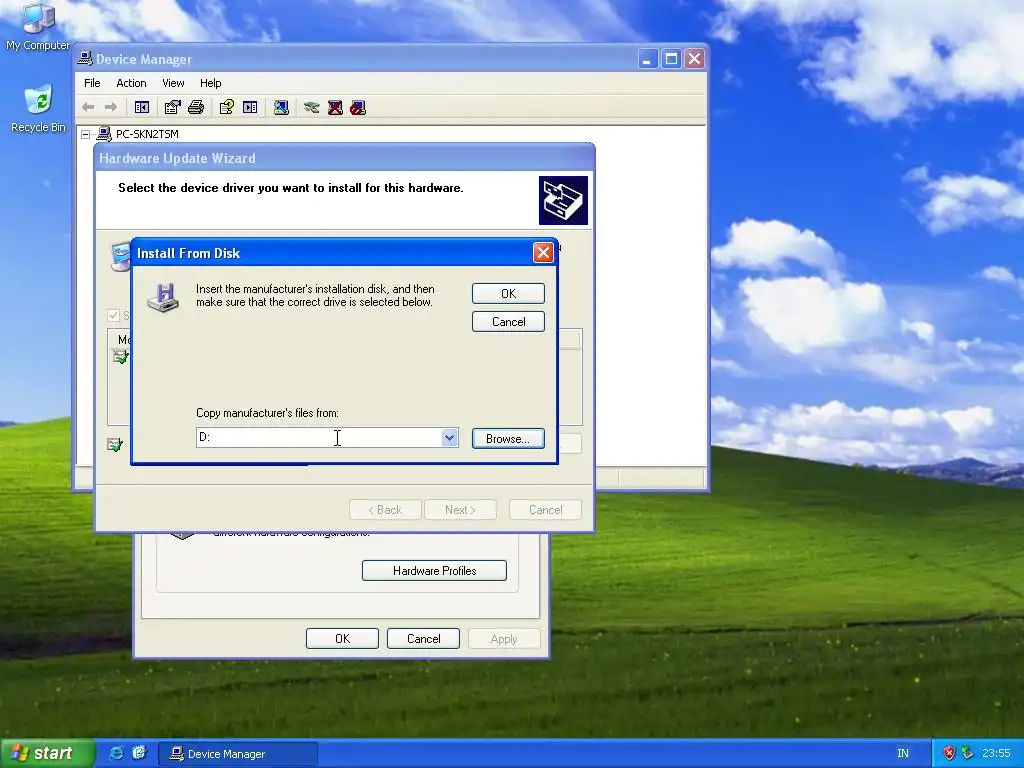Click the network connection tray icon
Image resolution: width=1024 pixels, height=768 pixels.
[968, 753]
